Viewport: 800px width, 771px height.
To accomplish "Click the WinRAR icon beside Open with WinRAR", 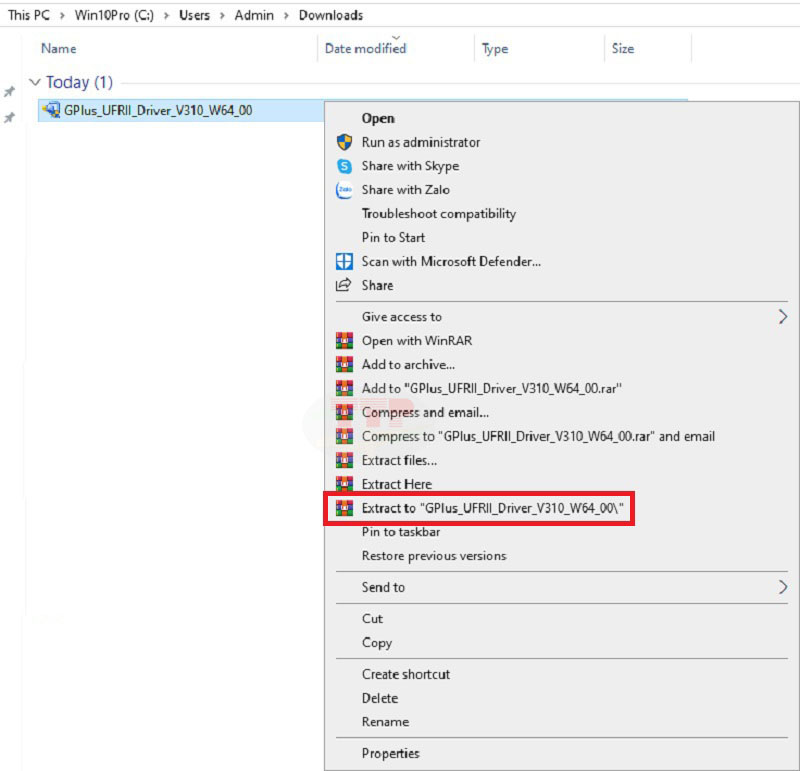I will tap(344, 341).
